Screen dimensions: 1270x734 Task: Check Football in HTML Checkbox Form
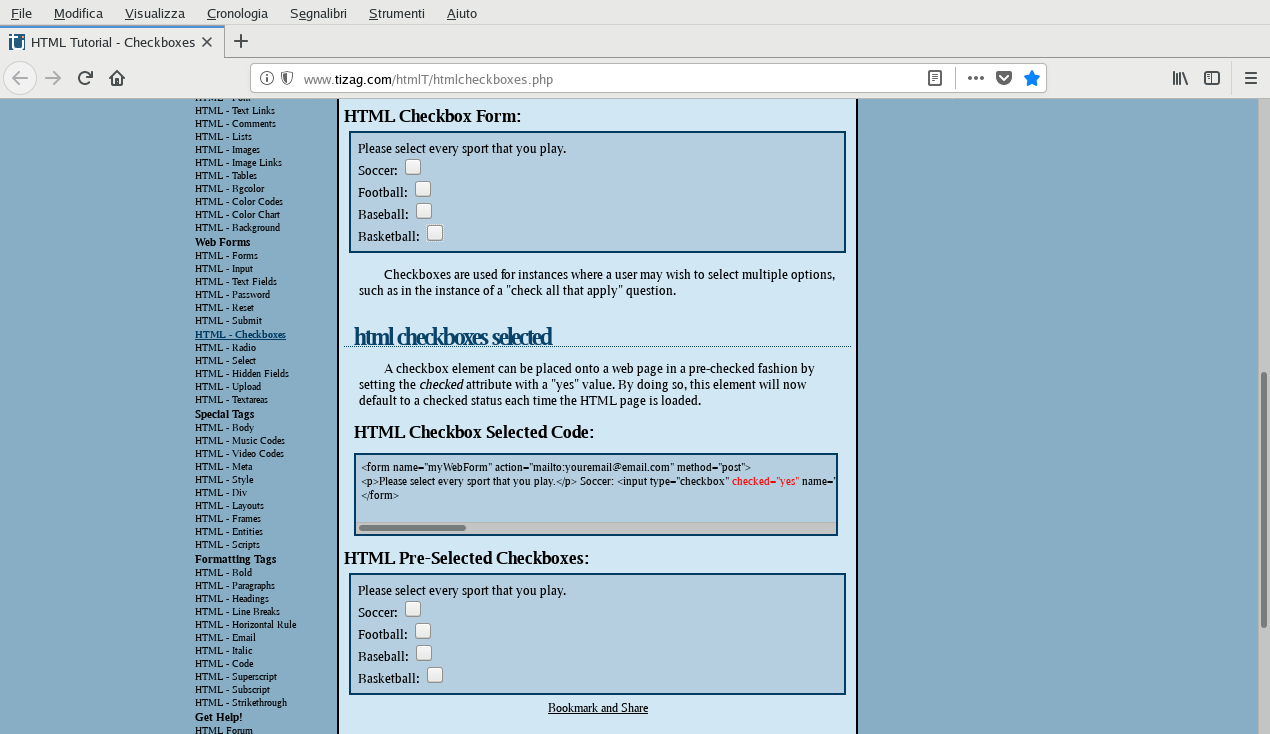423,189
